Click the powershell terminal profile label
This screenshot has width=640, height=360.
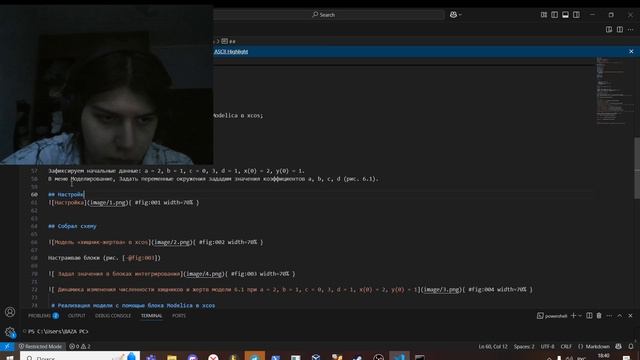[552, 316]
